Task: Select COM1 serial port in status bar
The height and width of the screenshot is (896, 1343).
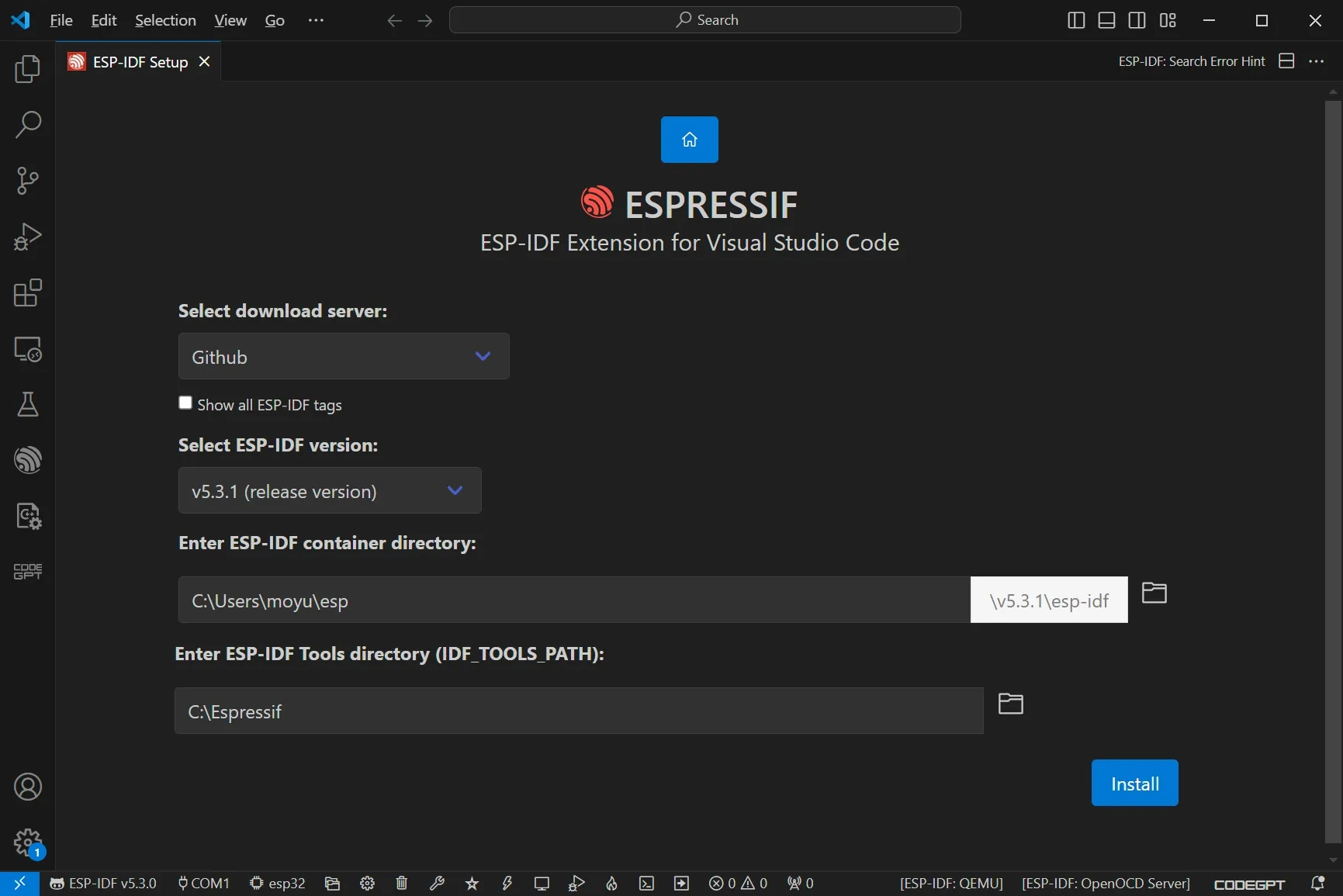Action: click(x=204, y=883)
